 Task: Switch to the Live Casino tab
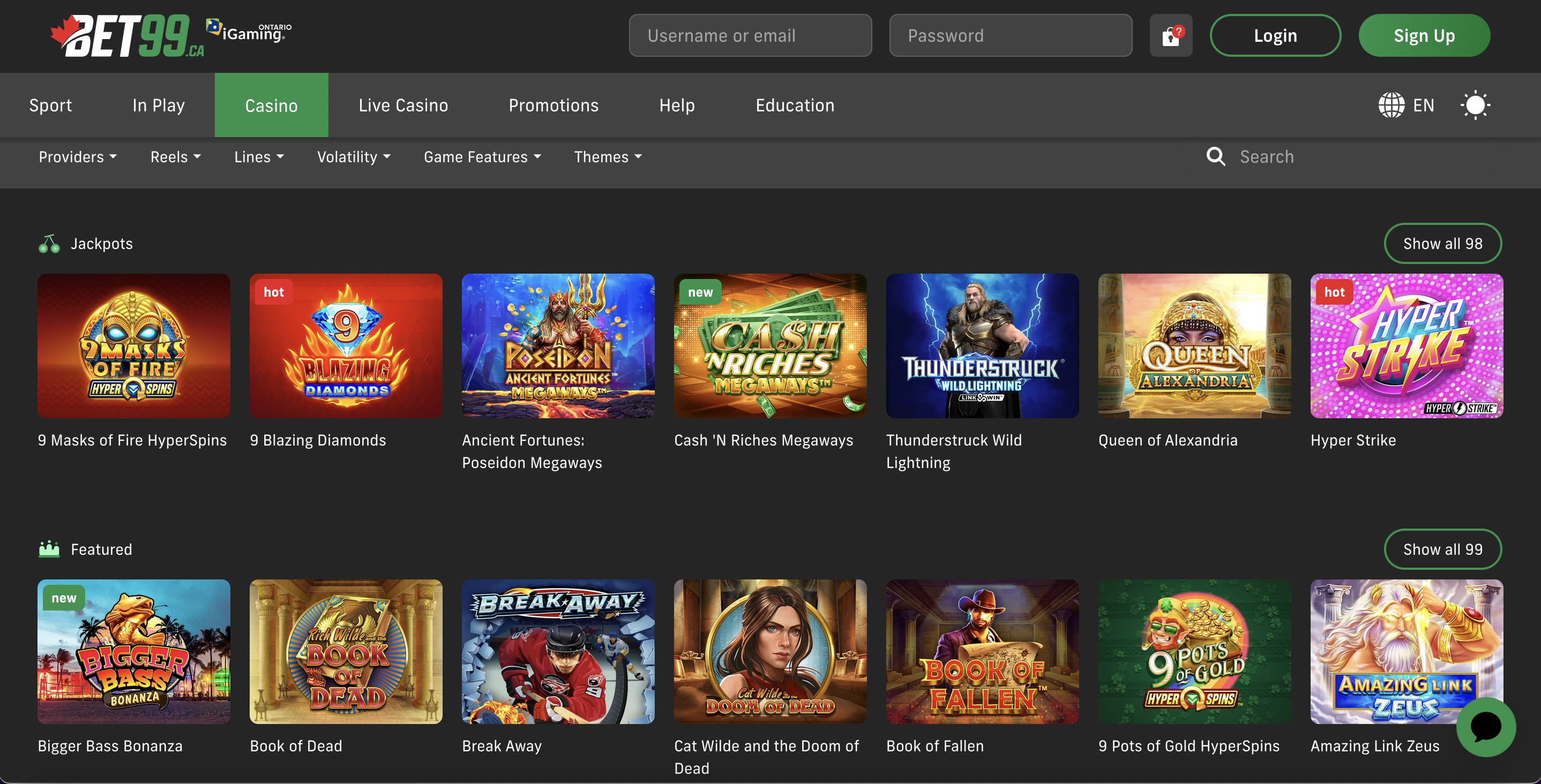[403, 105]
